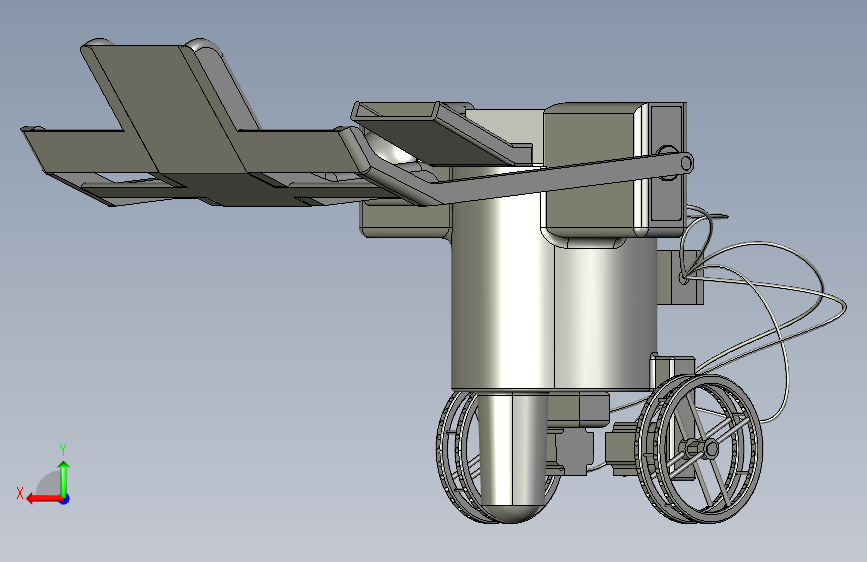Click the blue Z axis dot on the triad
Viewport: 867px width, 562px height.
(x=65, y=499)
